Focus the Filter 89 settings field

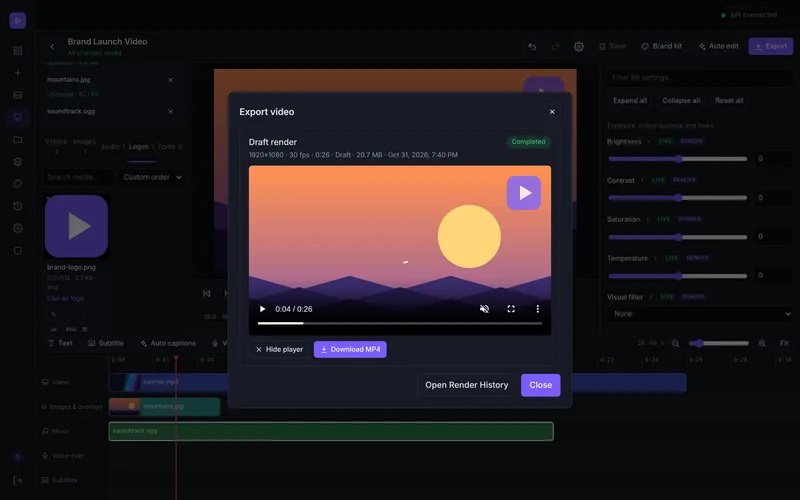click(699, 78)
